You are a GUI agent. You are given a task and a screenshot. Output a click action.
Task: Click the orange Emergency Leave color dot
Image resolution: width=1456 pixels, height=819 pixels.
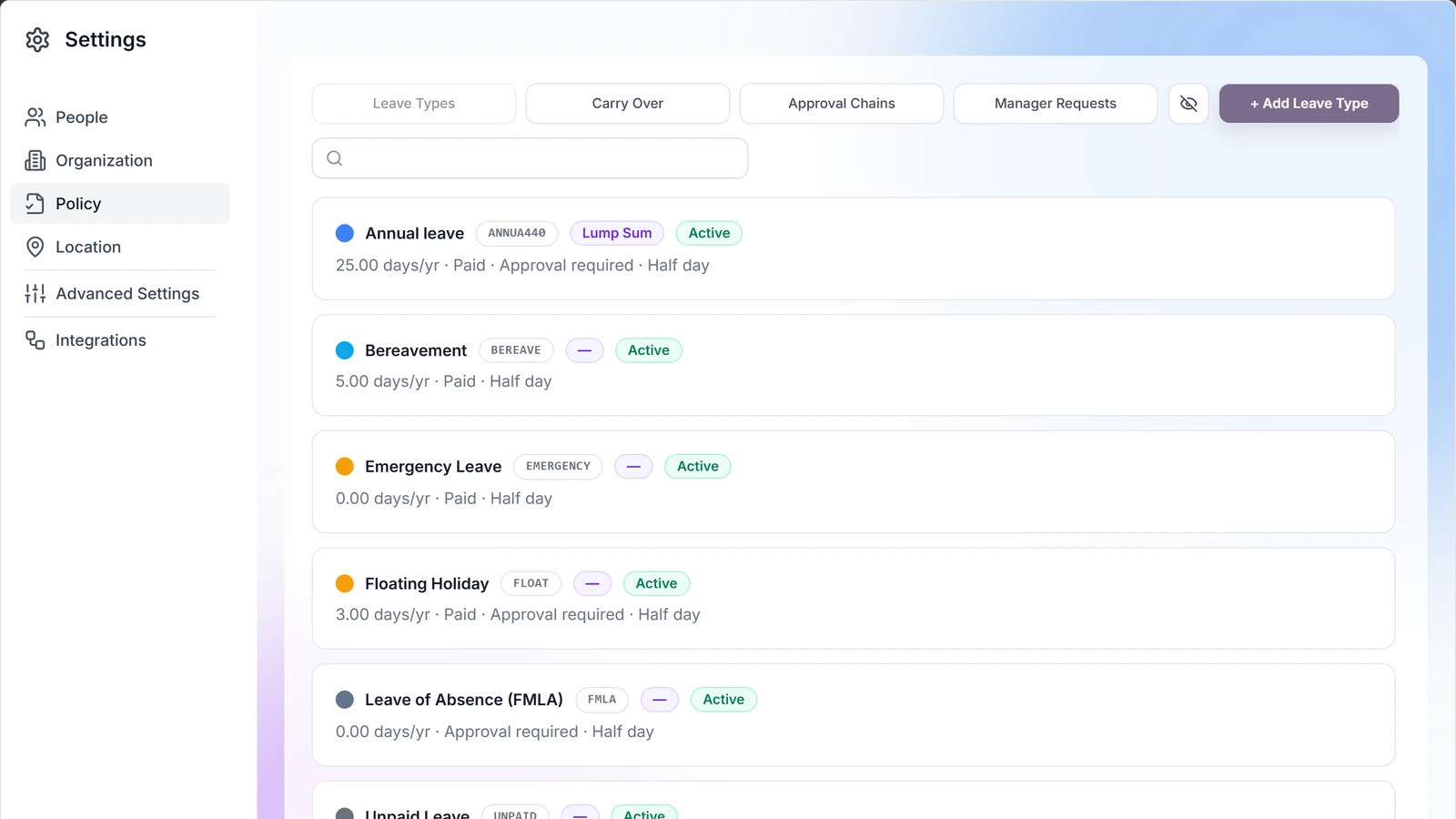coord(345,466)
